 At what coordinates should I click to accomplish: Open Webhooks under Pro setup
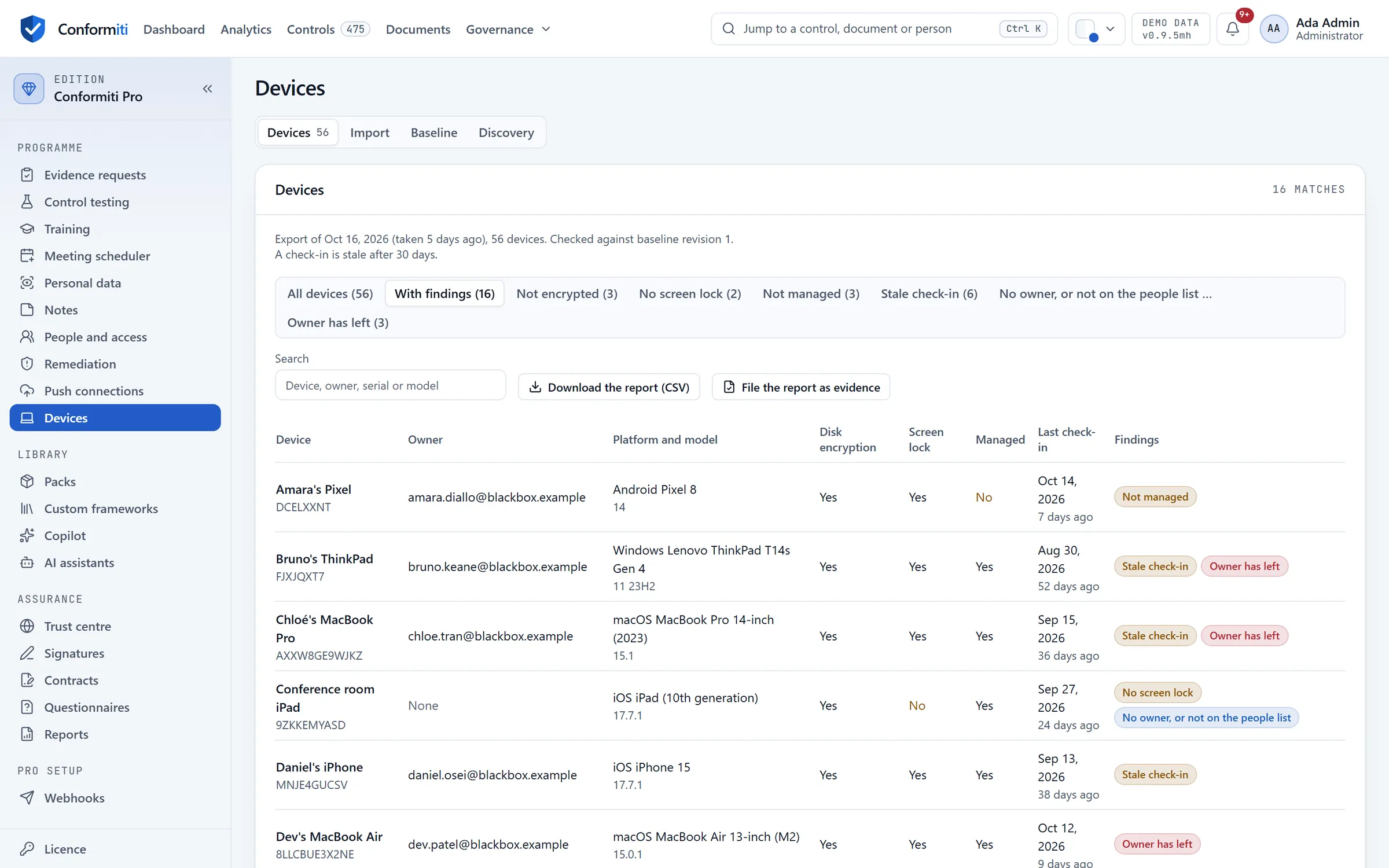(x=115, y=798)
